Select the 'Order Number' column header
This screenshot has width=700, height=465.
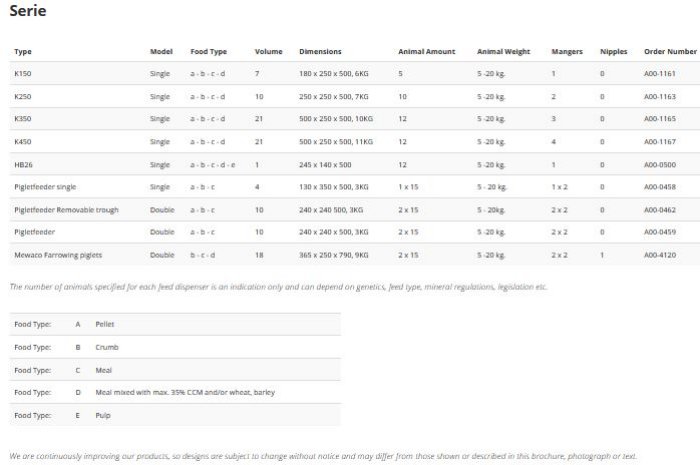pos(669,51)
